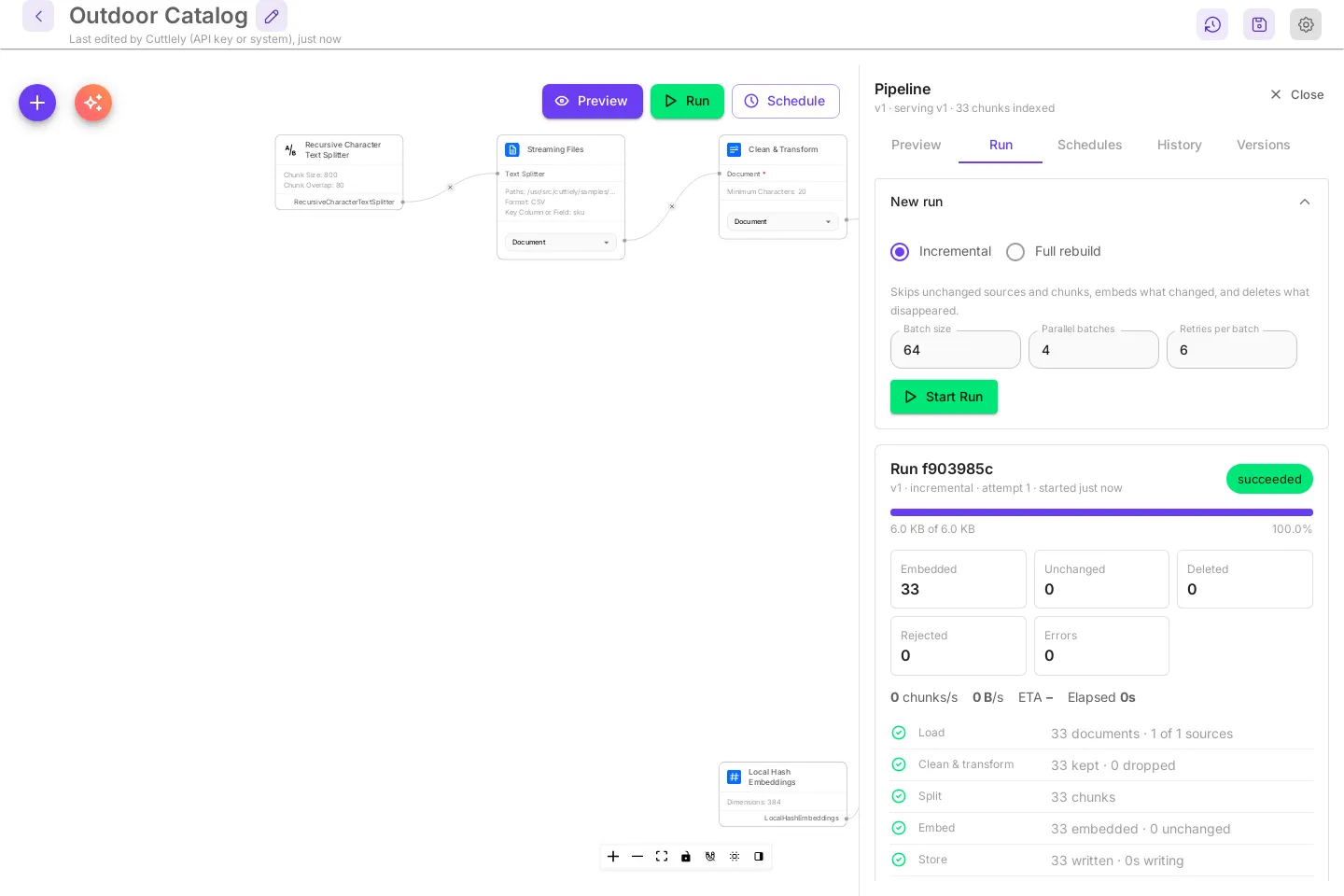Click the sun brightness icon in canvas toolbar
Image resolution: width=1344 pixels, height=896 pixels.
(735, 856)
